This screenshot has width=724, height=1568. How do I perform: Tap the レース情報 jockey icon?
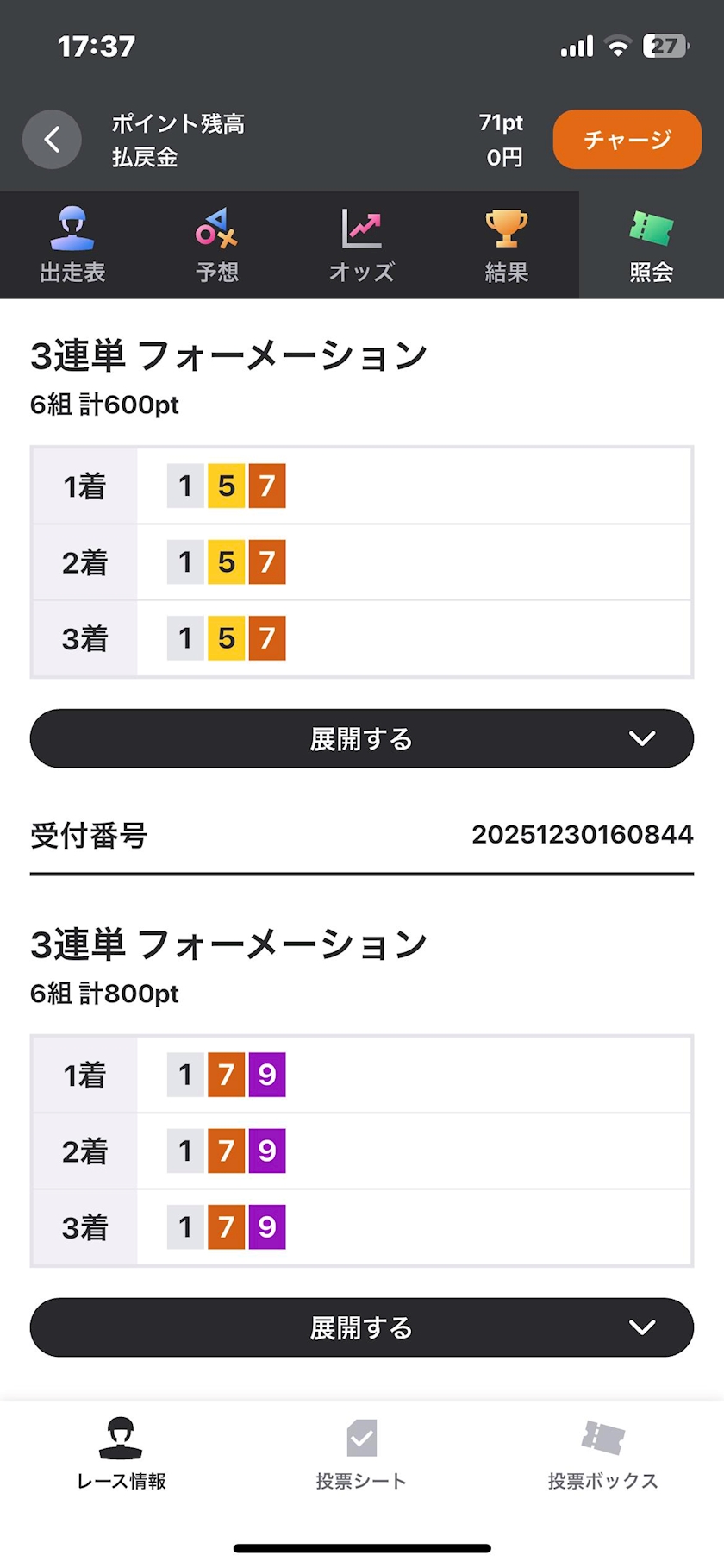click(121, 1438)
